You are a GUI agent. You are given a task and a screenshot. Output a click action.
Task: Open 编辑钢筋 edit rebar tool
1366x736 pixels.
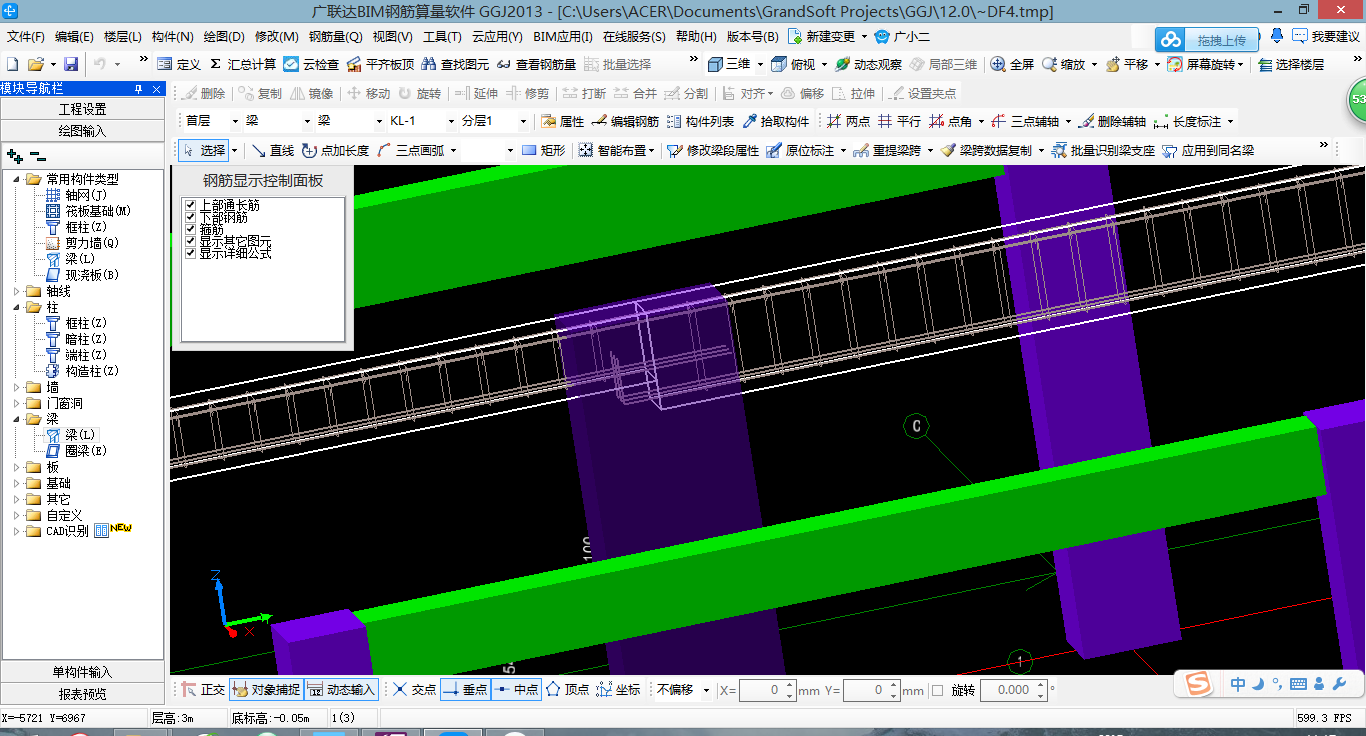pos(625,121)
